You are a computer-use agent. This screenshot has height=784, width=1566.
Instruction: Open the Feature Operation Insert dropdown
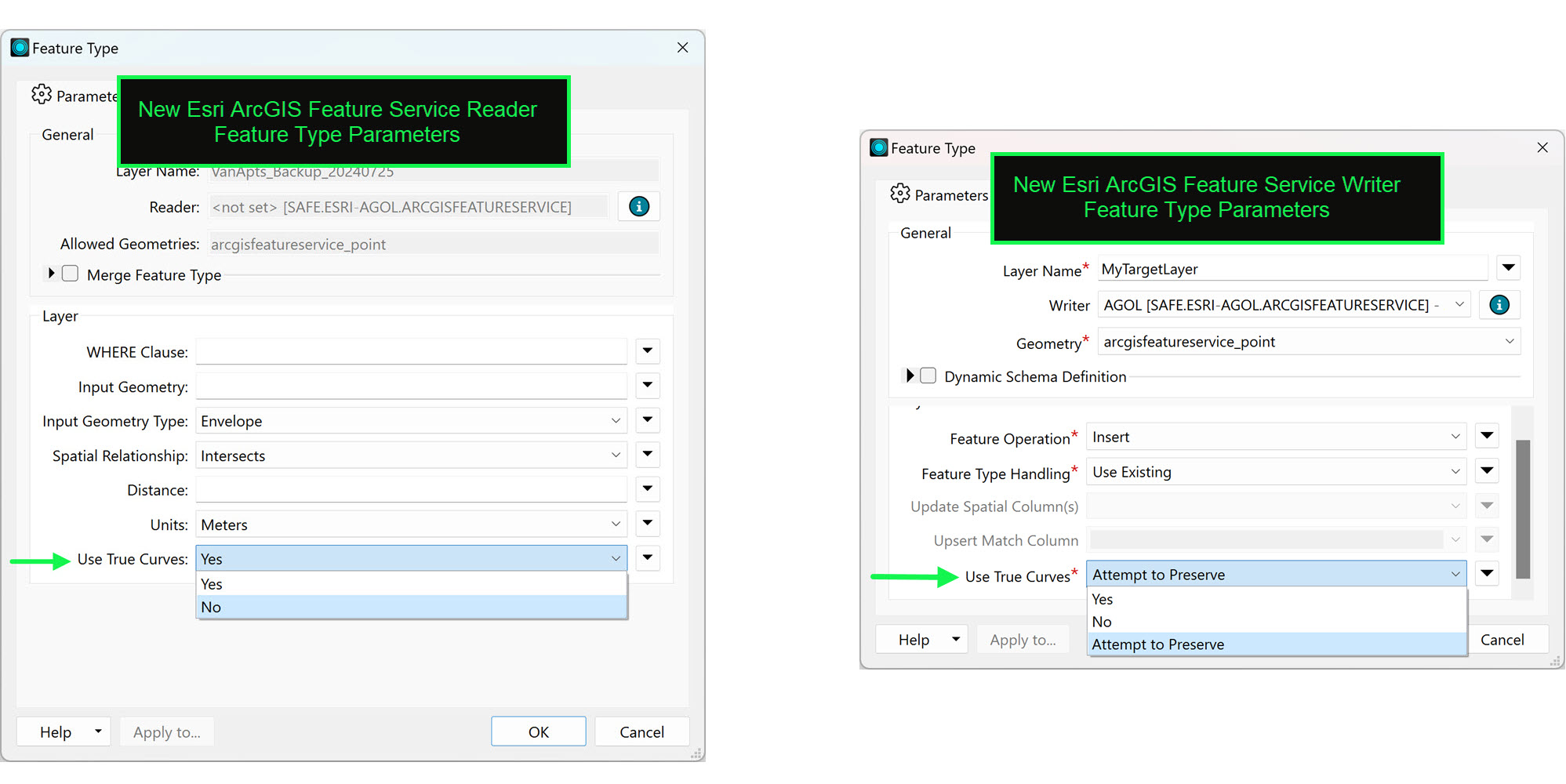pyautogui.click(x=1277, y=437)
